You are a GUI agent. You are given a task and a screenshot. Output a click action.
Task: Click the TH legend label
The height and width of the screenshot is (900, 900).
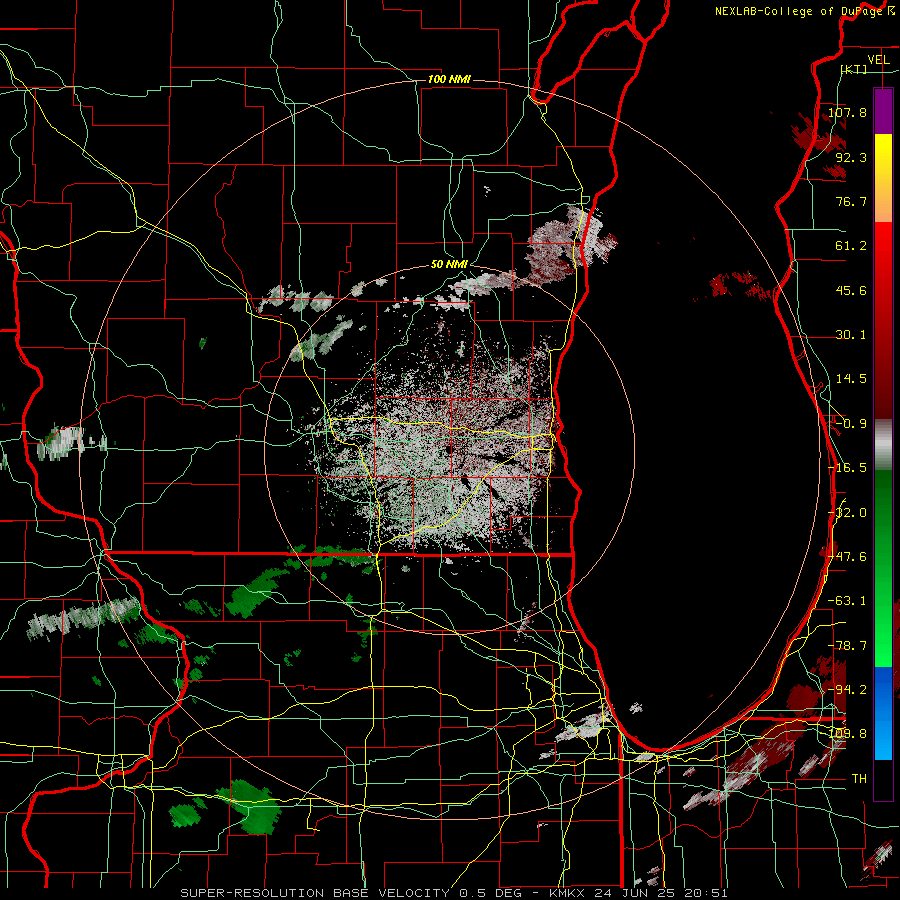(859, 779)
